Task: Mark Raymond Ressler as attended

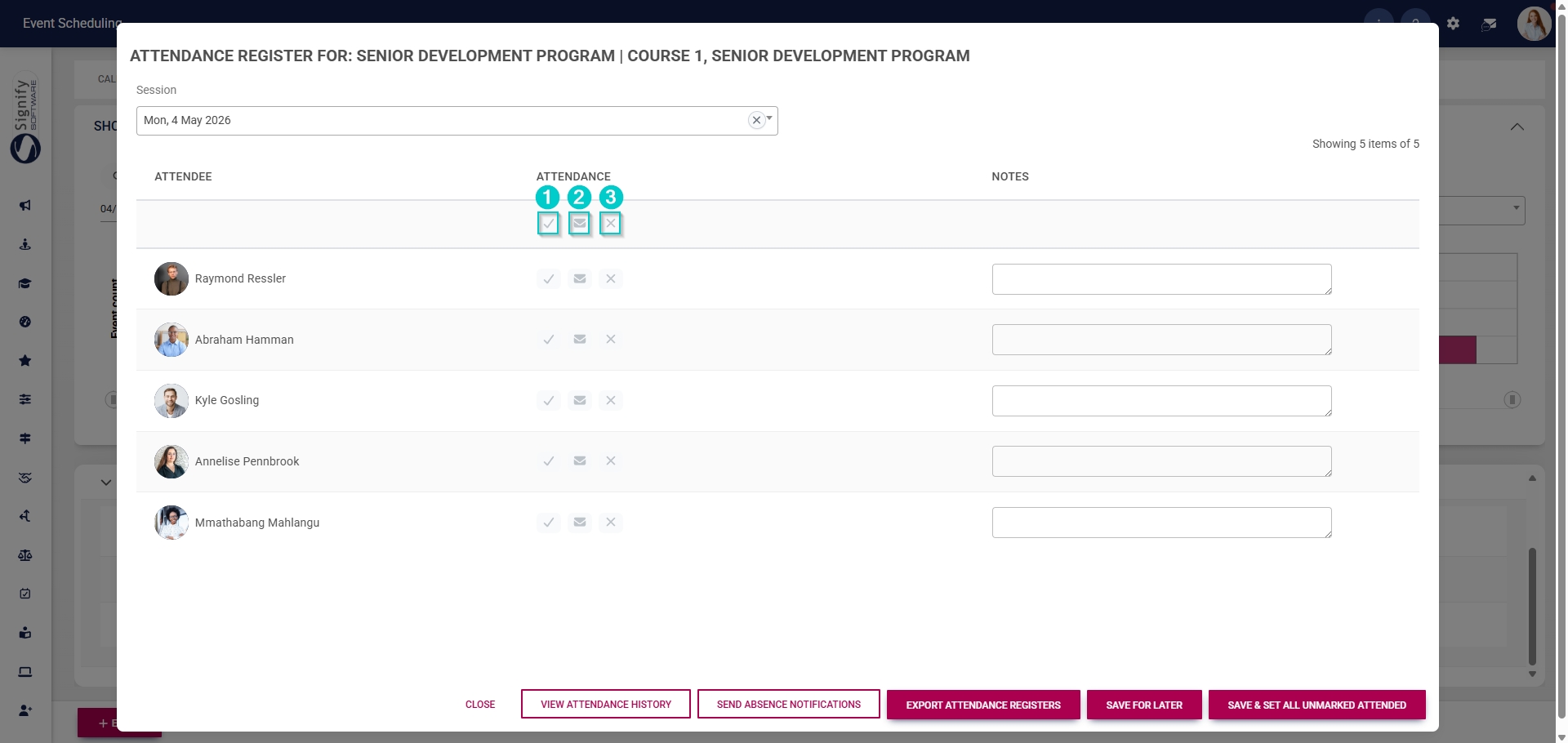Action: 549,278
